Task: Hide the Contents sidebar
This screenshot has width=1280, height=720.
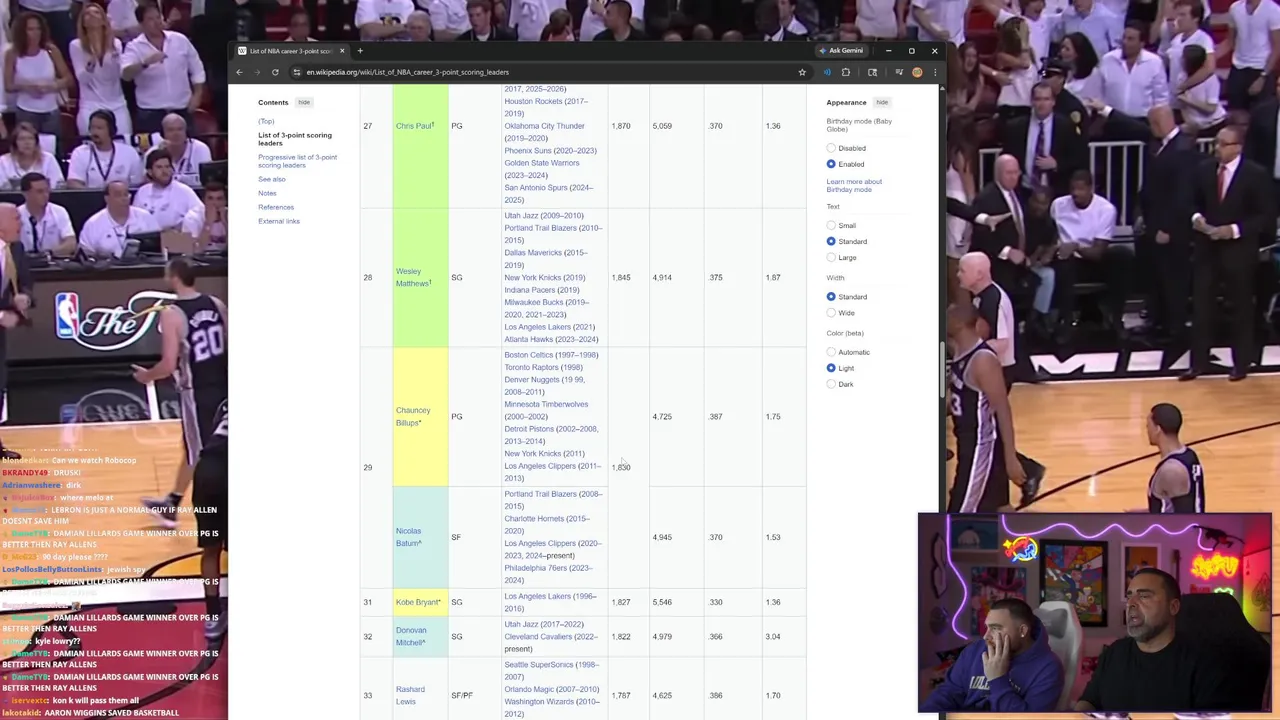Action: point(304,102)
